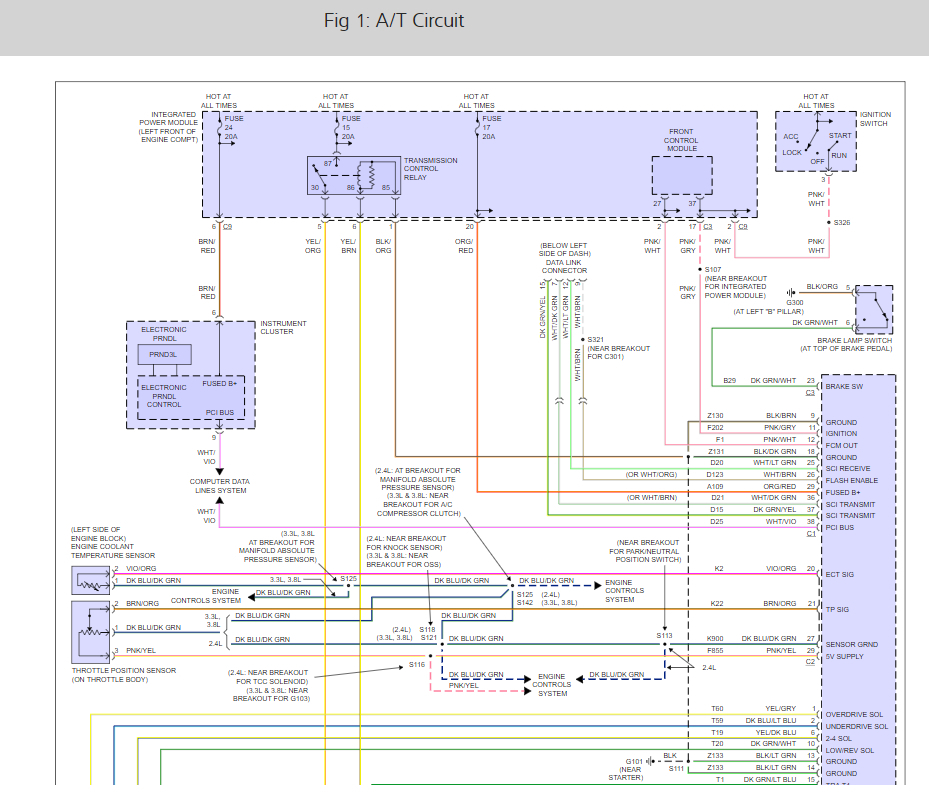
Task: Select the BRAKE LAMP SWITCH label
Action: coord(854,341)
